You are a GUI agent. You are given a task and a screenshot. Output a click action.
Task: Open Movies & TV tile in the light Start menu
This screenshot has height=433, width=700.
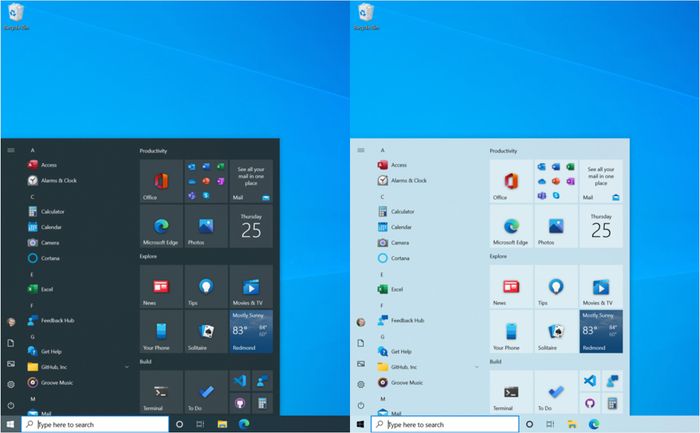click(600, 286)
